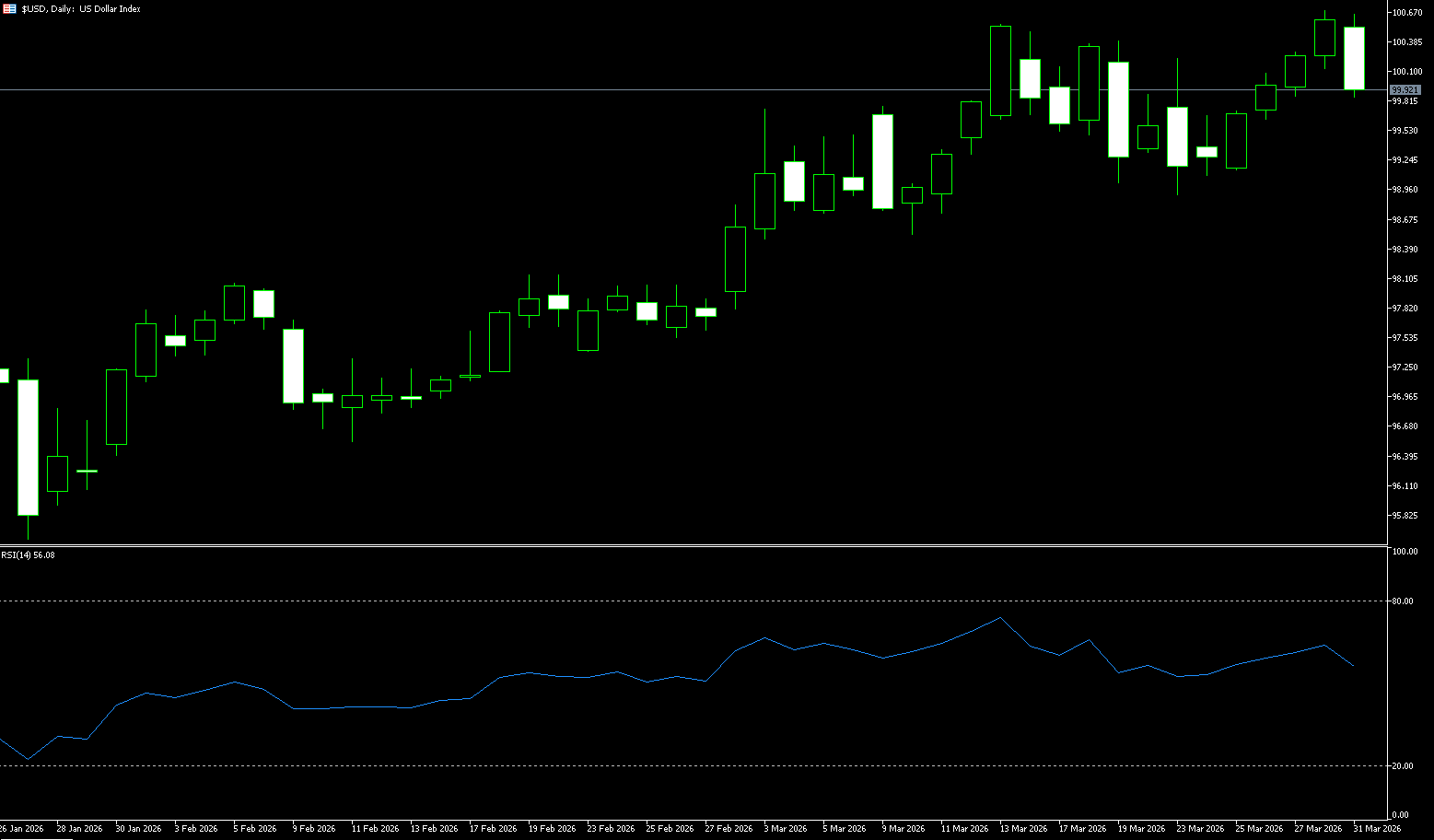Click the "$USD, Daily: US Dollar Index" title
1434x840 pixels.
(81, 8)
